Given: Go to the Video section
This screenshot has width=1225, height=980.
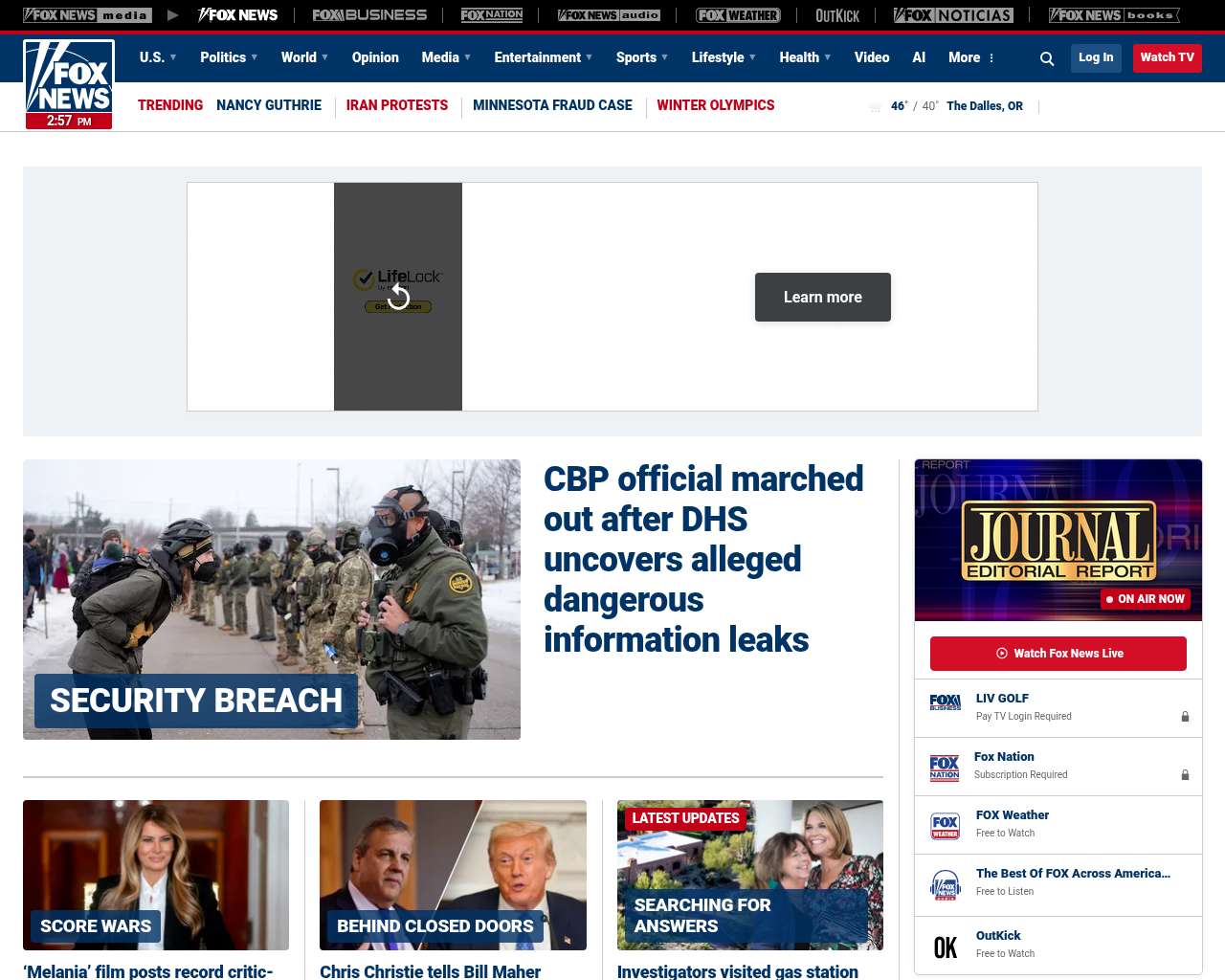Looking at the screenshot, I should pyautogui.click(x=872, y=57).
